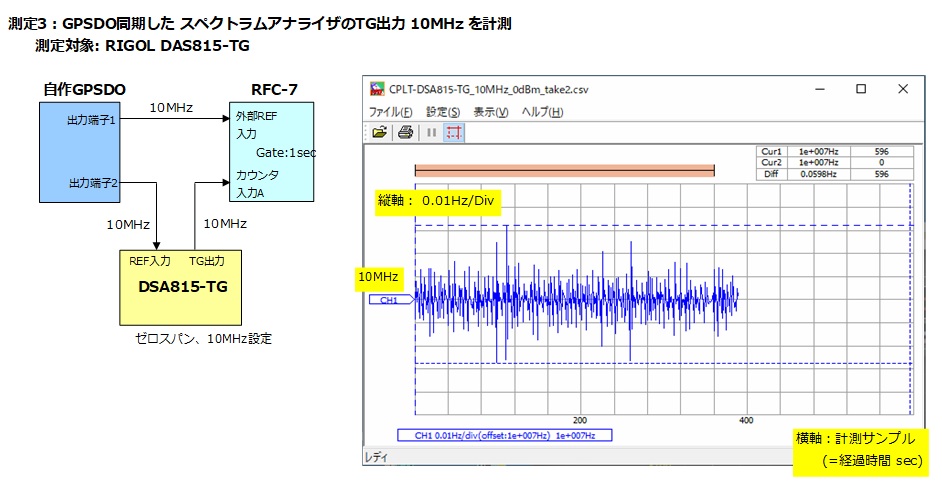Click the pause icon in the toolbar
This screenshot has height=496, width=942.
pos(431,132)
